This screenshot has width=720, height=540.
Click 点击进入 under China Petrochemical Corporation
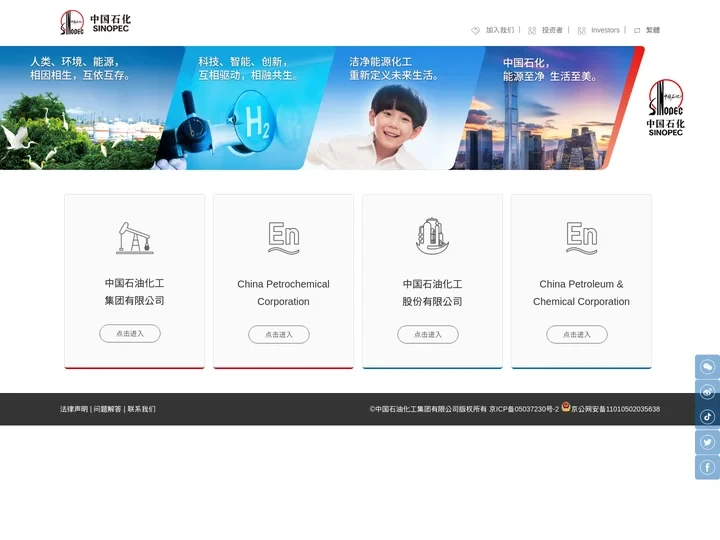coord(279,334)
